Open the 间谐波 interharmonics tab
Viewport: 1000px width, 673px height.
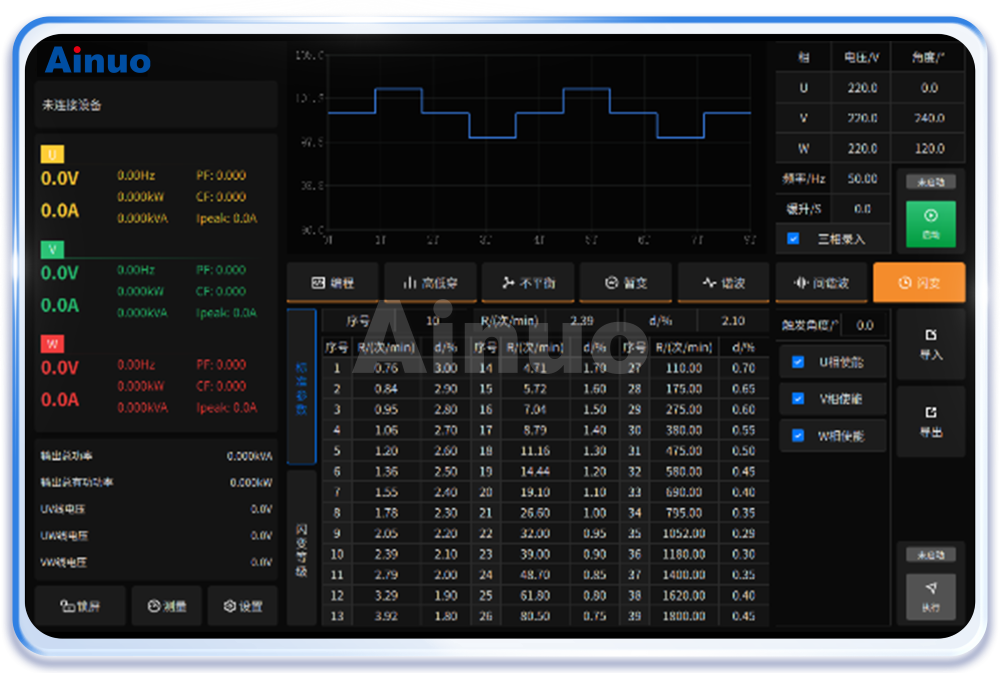(x=821, y=283)
